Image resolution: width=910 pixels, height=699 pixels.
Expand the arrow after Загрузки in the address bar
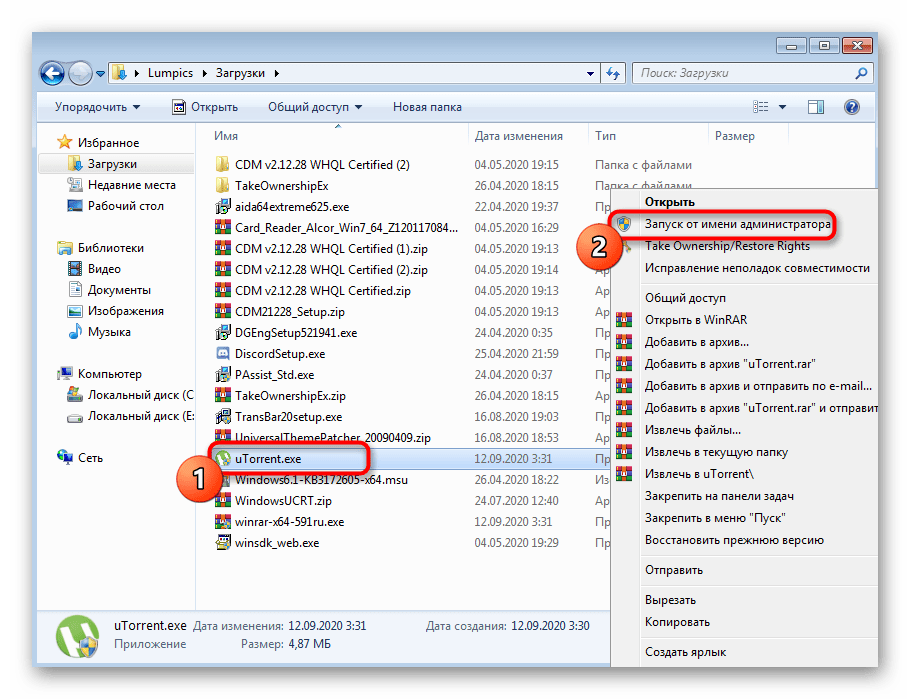click(x=276, y=73)
